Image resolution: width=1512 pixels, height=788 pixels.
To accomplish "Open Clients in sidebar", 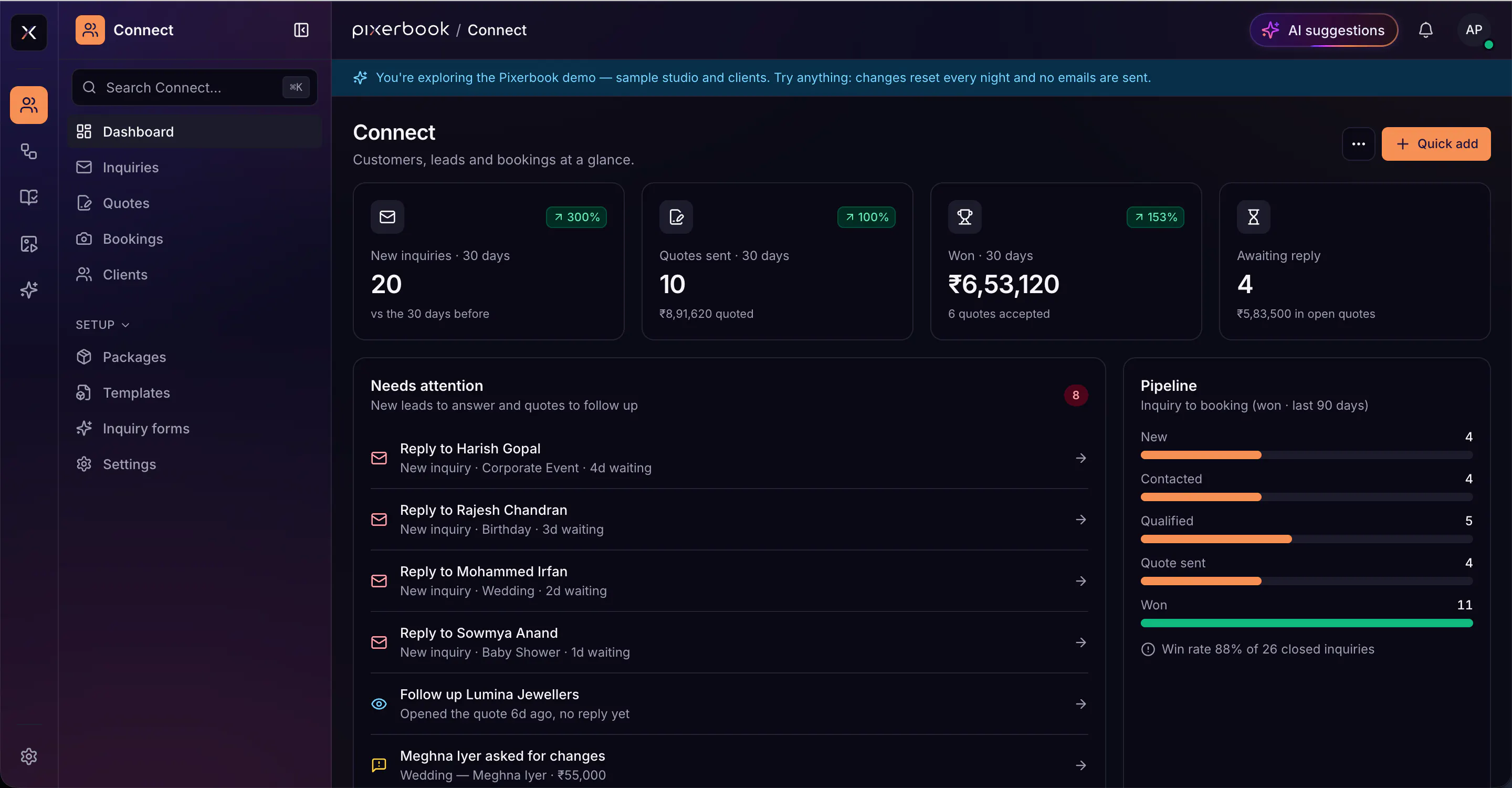I will point(195,275).
